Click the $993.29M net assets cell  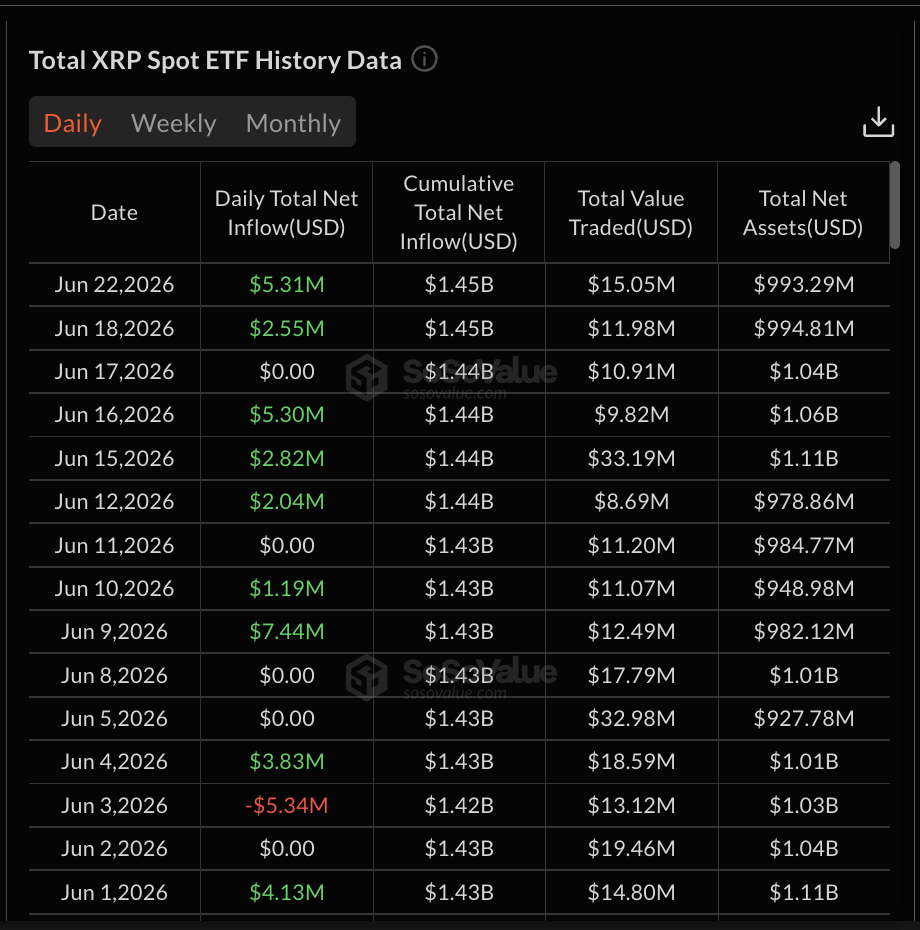[804, 285]
